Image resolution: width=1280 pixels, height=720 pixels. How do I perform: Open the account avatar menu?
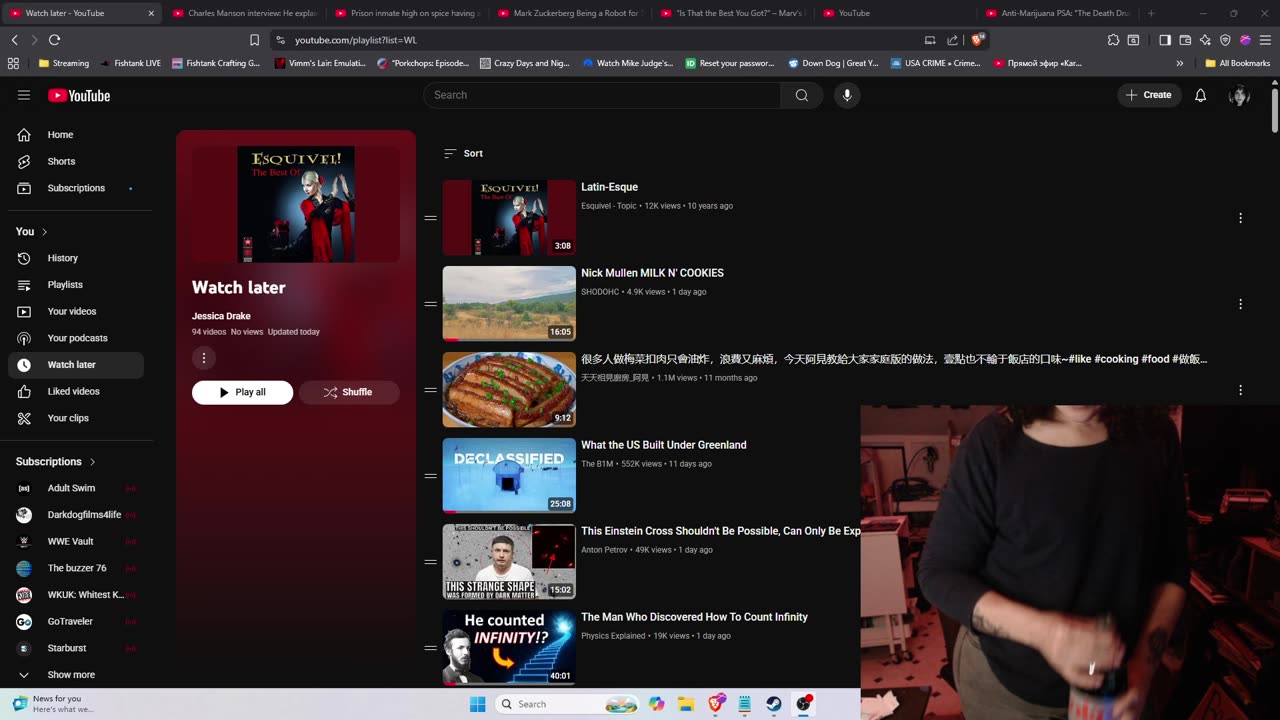coord(1240,95)
